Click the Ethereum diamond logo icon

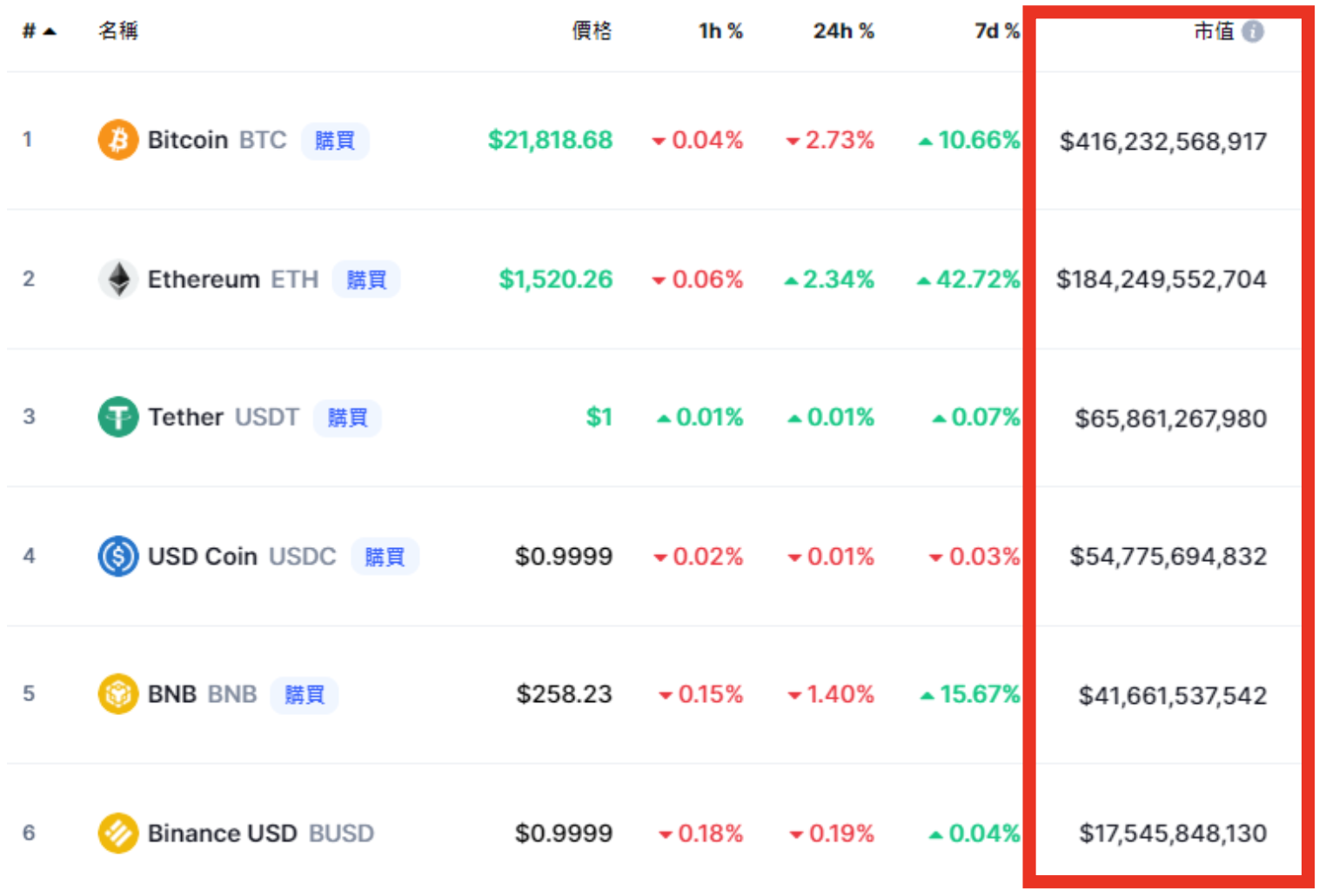point(117,279)
